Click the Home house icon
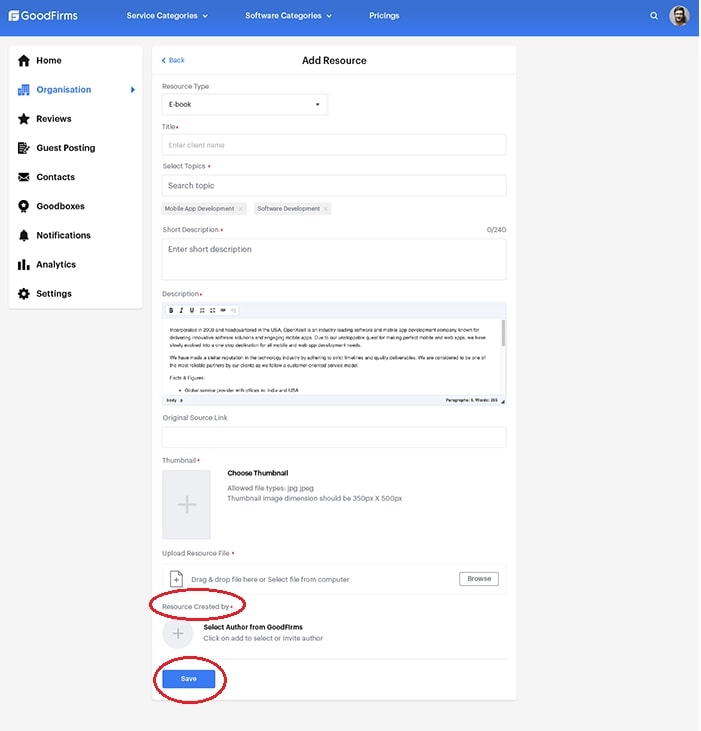Viewport: 701px width, 731px height. (x=24, y=61)
